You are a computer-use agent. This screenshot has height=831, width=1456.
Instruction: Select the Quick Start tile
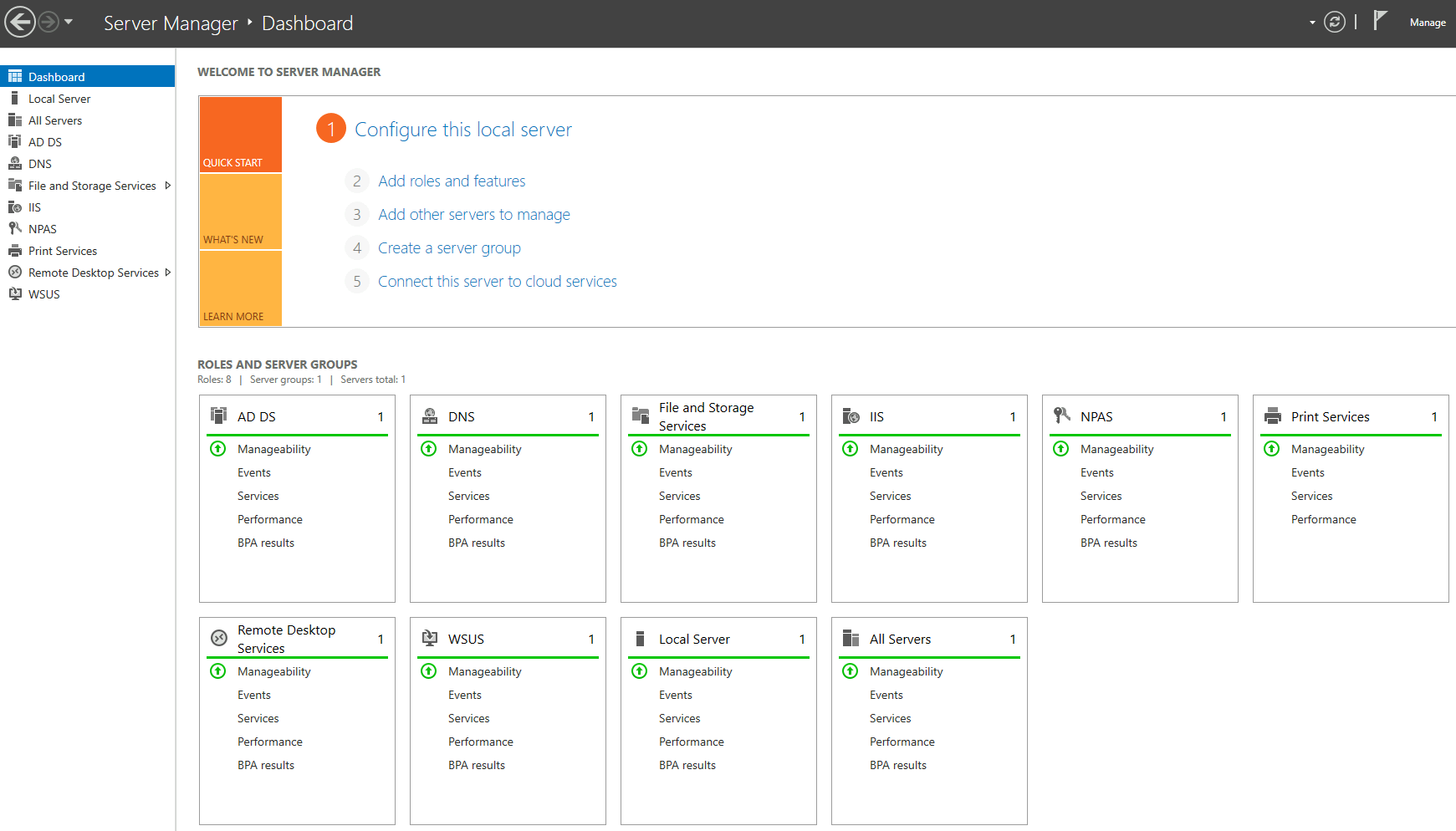click(x=241, y=135)
